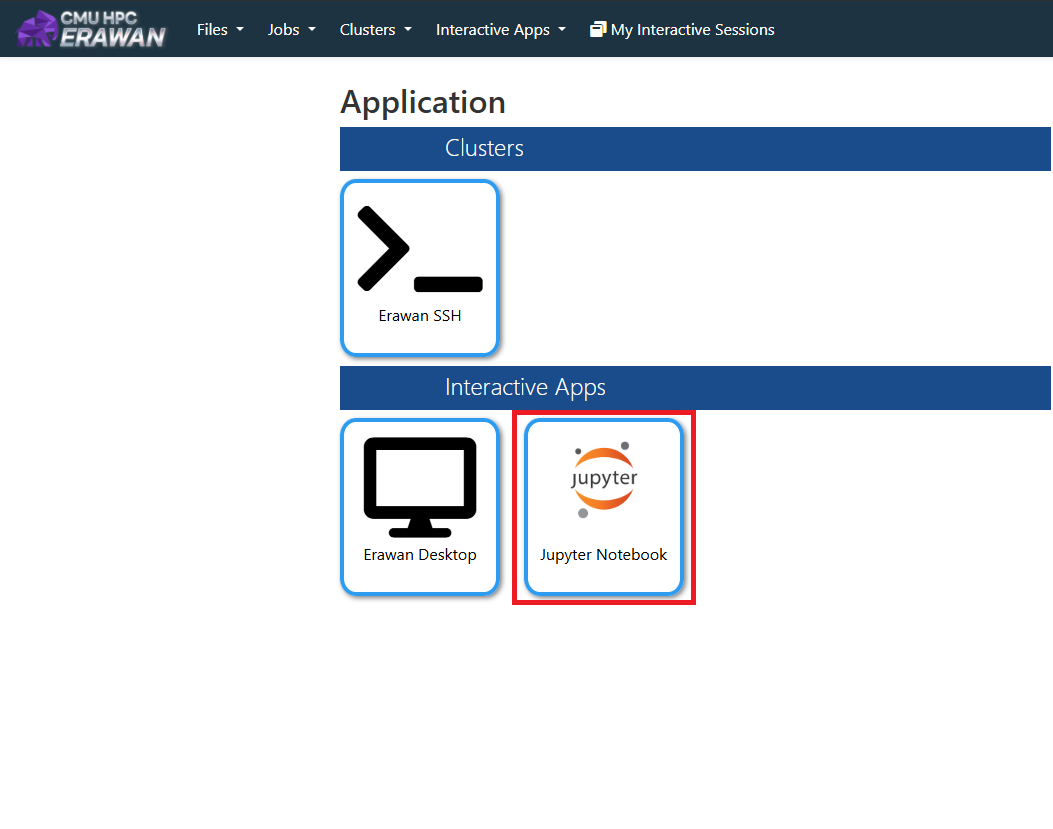
Task: Click the sessions icon beside My Interactive Sessions
Action: coord(598,29)
